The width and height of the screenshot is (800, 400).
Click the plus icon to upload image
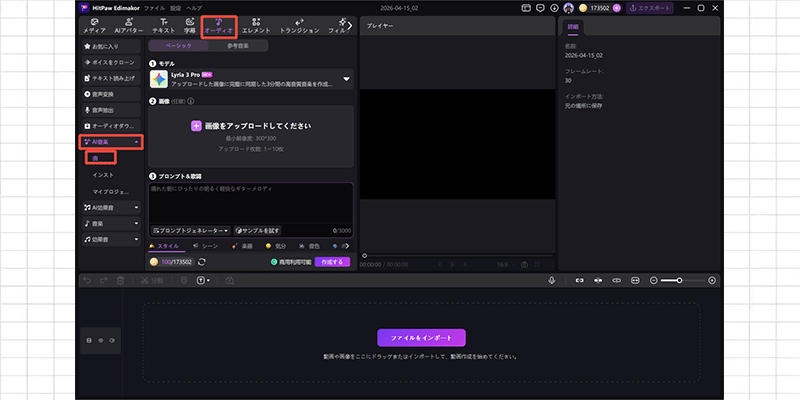click(196, 126)
